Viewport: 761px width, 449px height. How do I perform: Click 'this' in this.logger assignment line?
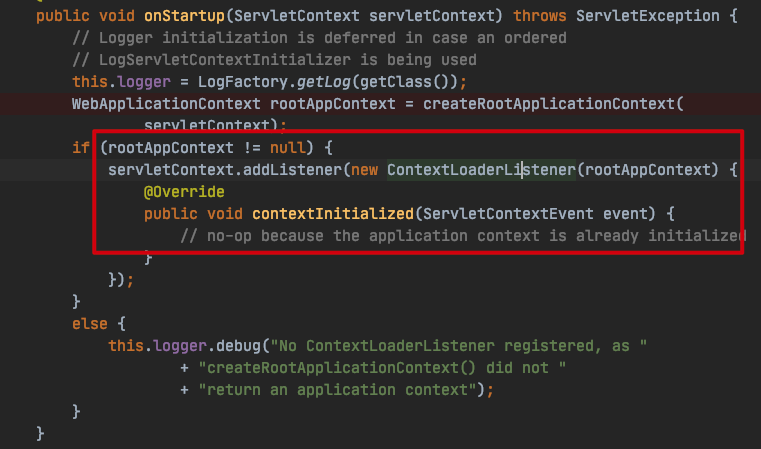coord(90,82)
